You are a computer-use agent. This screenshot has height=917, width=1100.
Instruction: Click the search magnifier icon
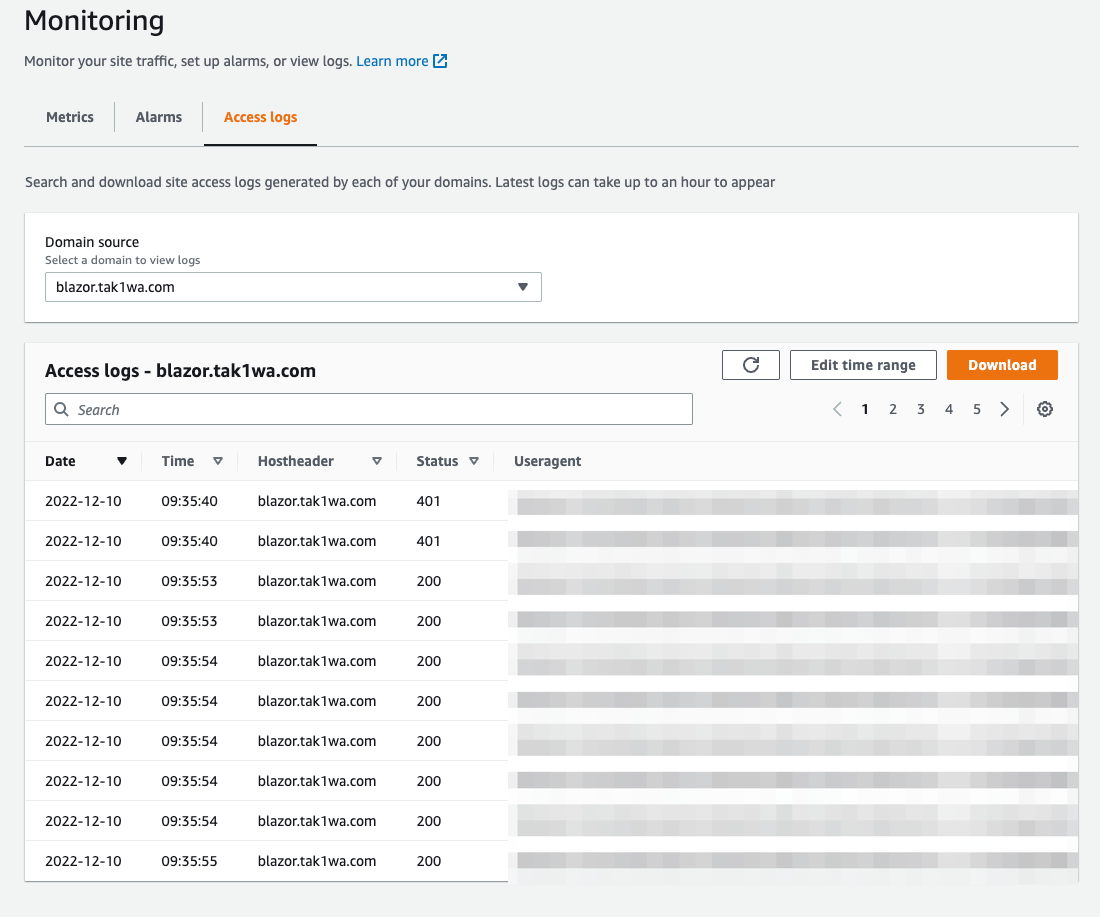[x=61, y=409]
